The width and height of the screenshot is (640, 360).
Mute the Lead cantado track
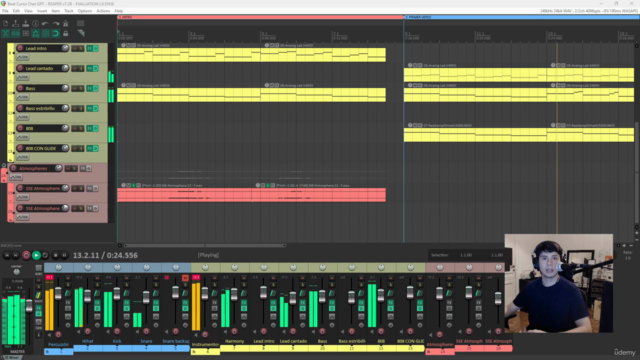tap(75, 69)
